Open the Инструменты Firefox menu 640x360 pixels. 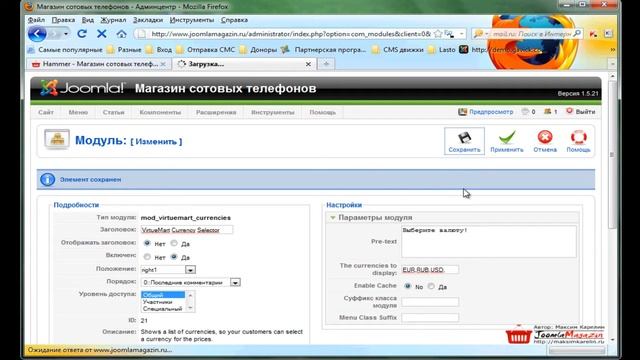click(192, 20)
